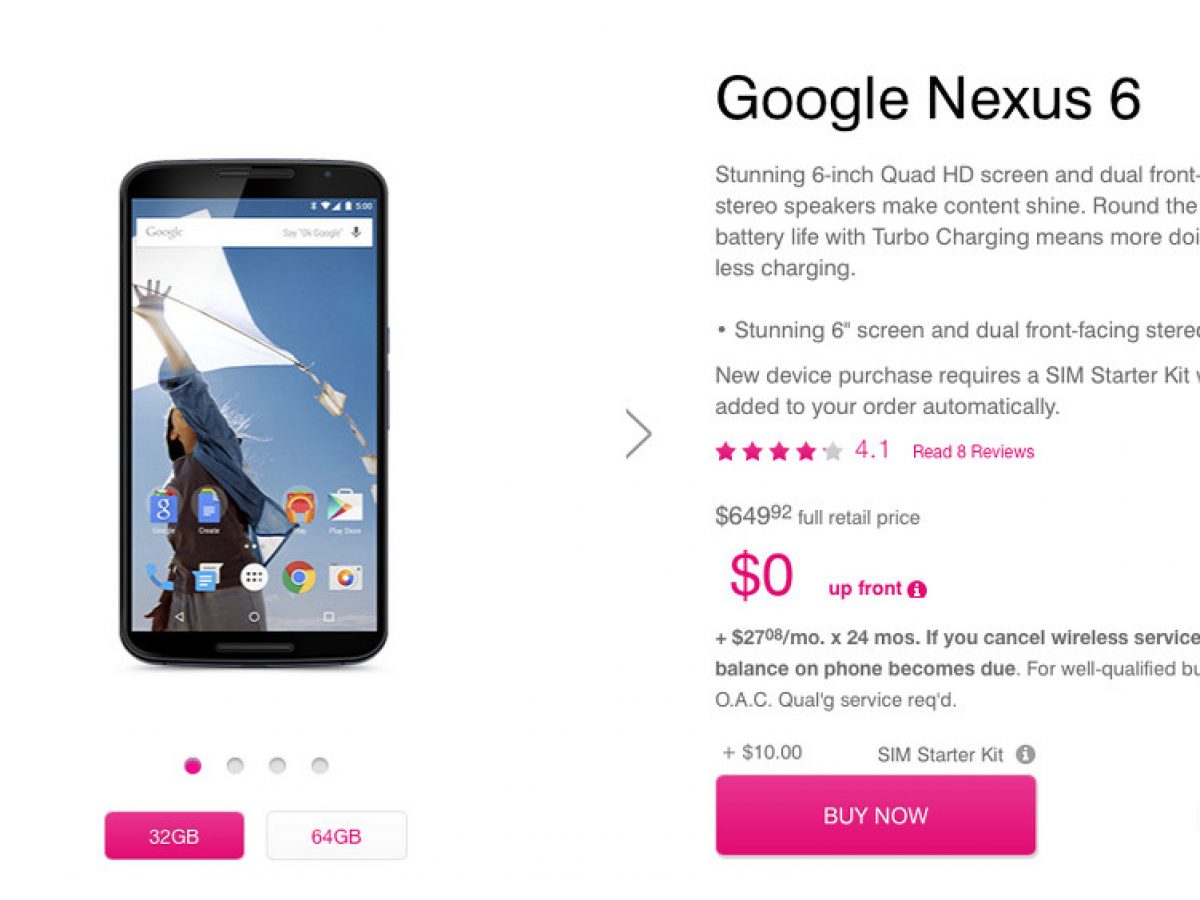
Task: Select the third image carousel dot
Action: point(277,766)
